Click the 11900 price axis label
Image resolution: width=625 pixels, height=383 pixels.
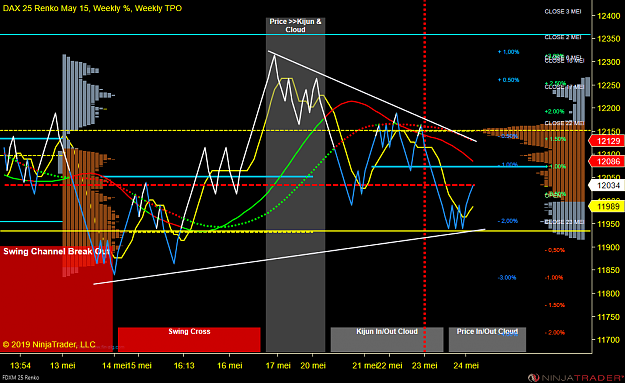(609, 247)
